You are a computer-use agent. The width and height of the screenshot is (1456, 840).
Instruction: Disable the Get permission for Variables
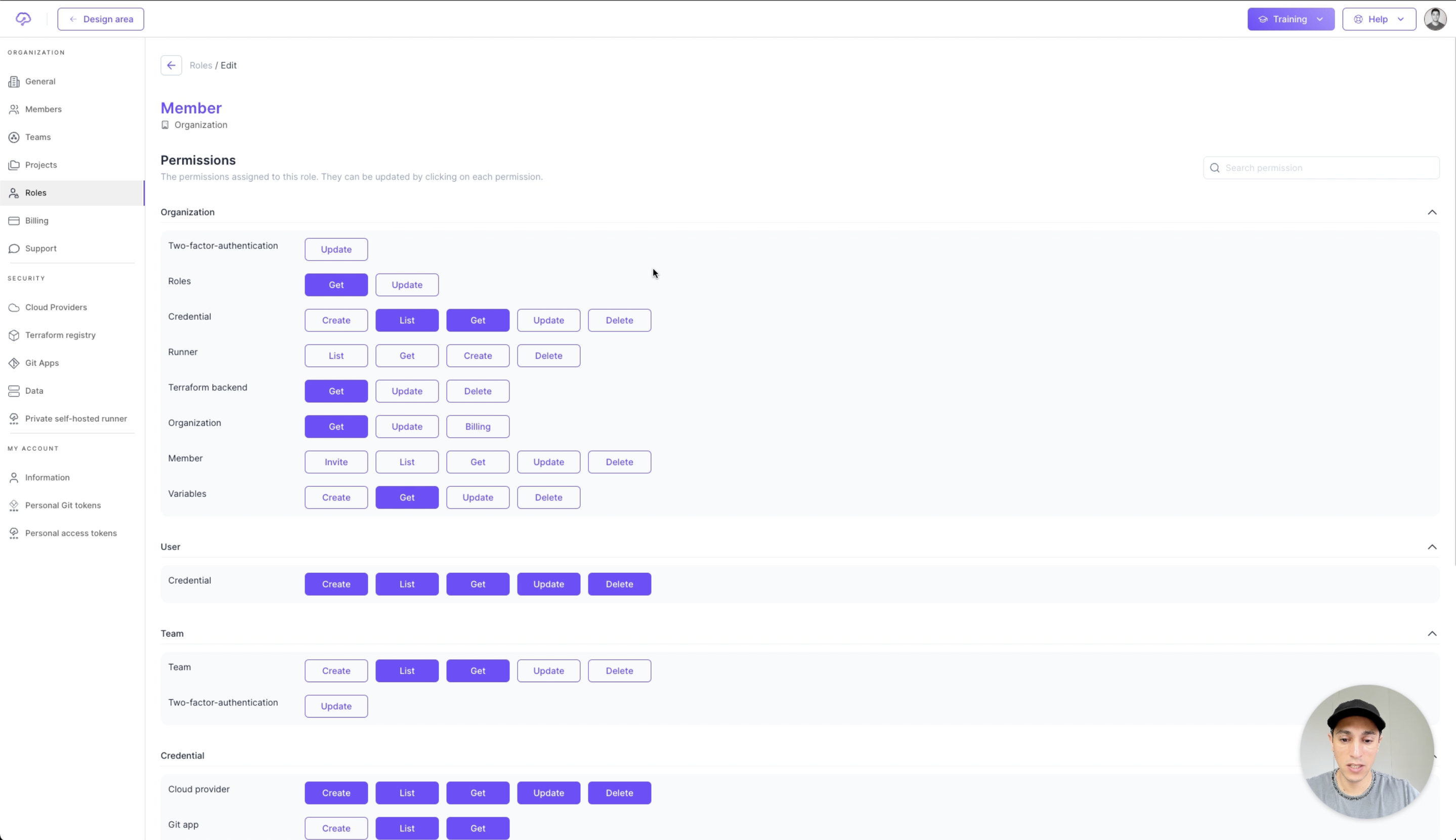(407, 497)
